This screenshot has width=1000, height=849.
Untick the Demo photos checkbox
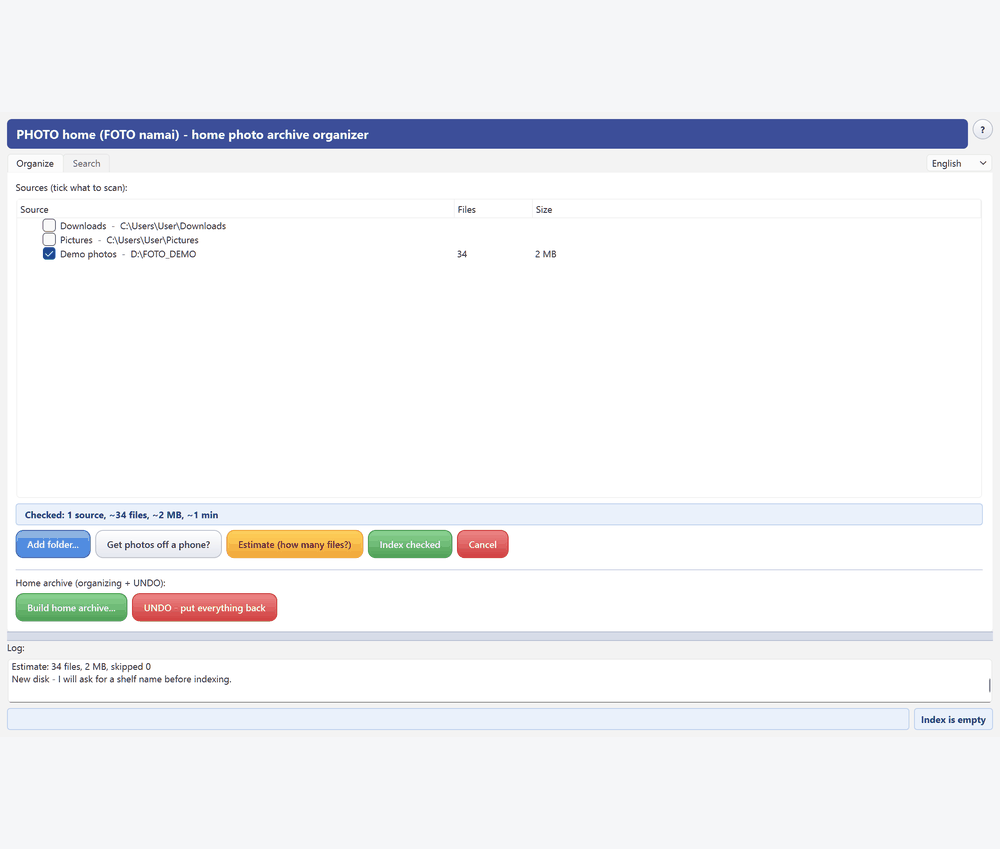tap(49, 253)
